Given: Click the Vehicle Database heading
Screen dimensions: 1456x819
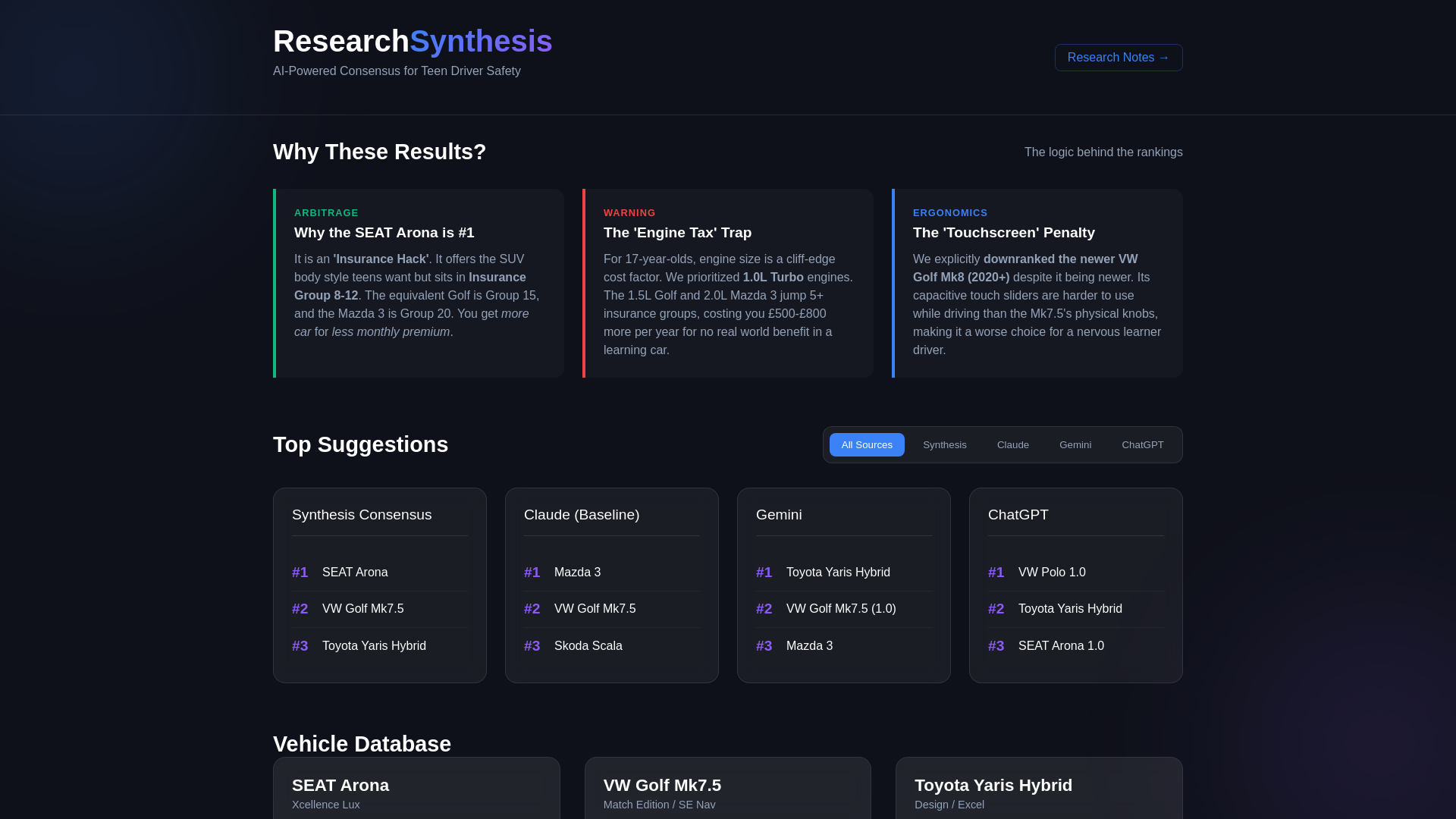Looking at the screenshot, I should [x=362, y=744].
